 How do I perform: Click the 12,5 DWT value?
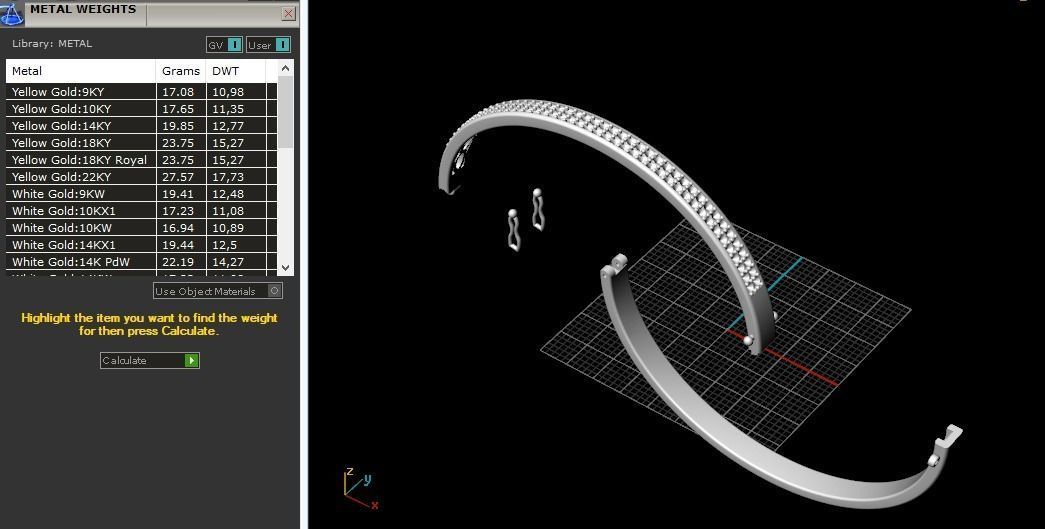pyautogui.click(x=224, y=245)
